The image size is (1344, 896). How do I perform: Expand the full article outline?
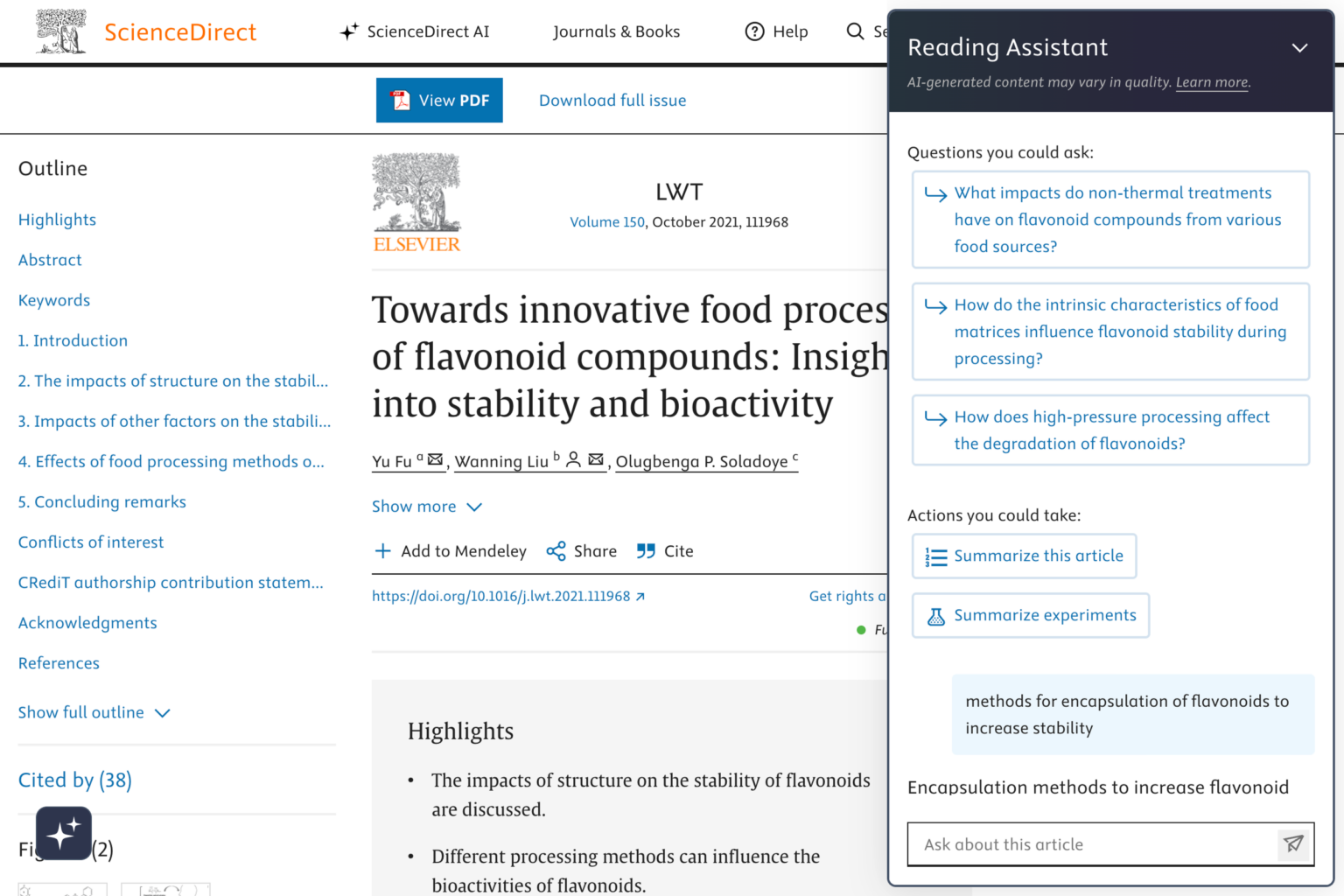tap(94, 712)
